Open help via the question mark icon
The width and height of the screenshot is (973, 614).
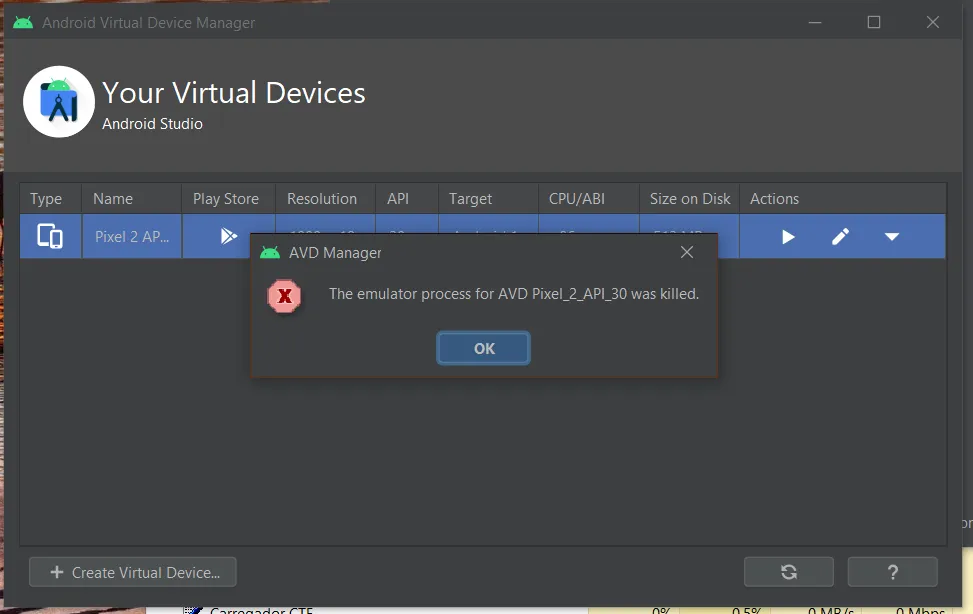tap(892, 571)
